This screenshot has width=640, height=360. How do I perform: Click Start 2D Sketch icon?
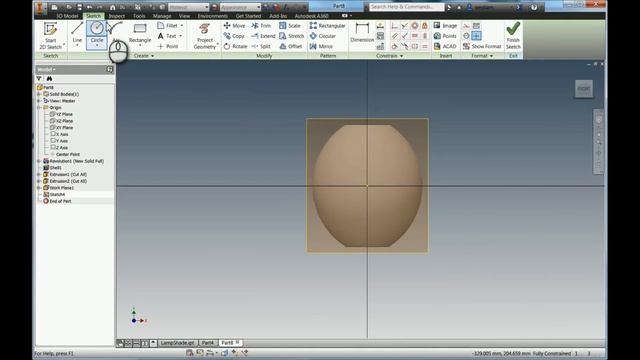51,29
